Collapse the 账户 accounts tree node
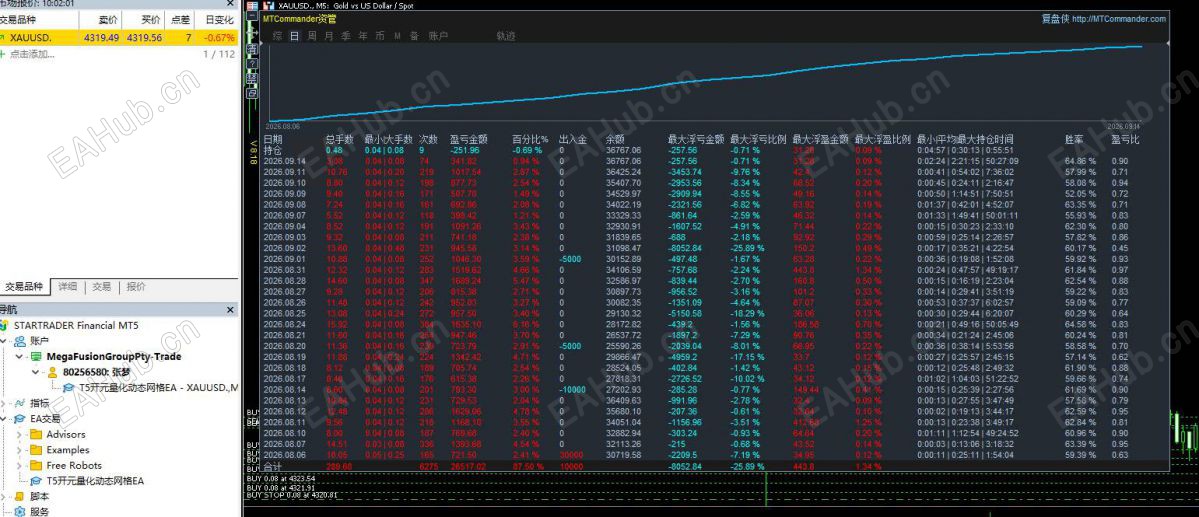This screenshot has width=1199, height=517. [4, 341]
